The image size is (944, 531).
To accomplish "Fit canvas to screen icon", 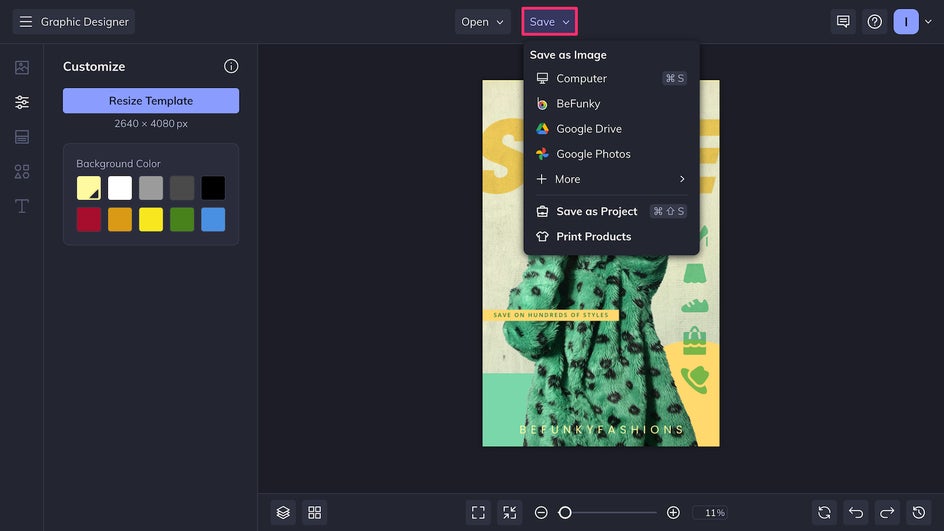I will [478, 512].
